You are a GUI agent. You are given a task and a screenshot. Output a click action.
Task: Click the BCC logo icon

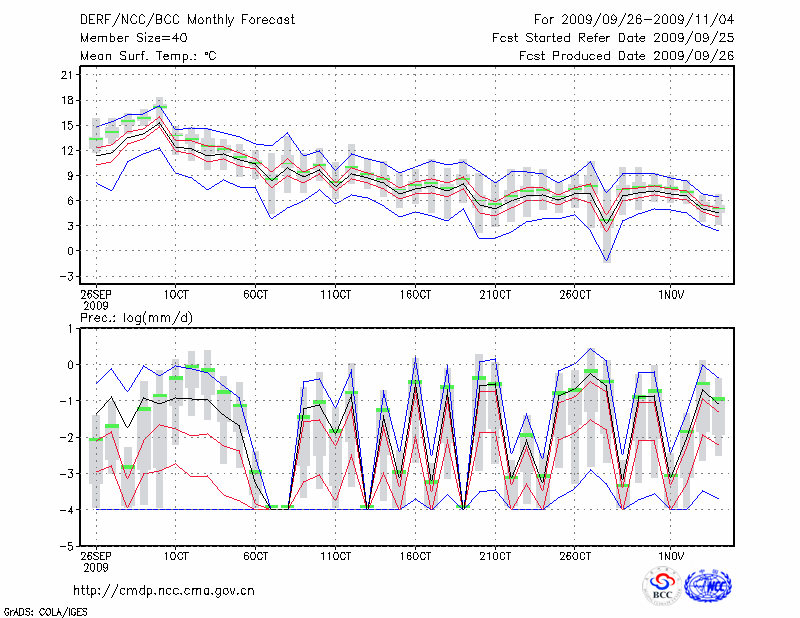pyautogui.click(x=661, y=585)
